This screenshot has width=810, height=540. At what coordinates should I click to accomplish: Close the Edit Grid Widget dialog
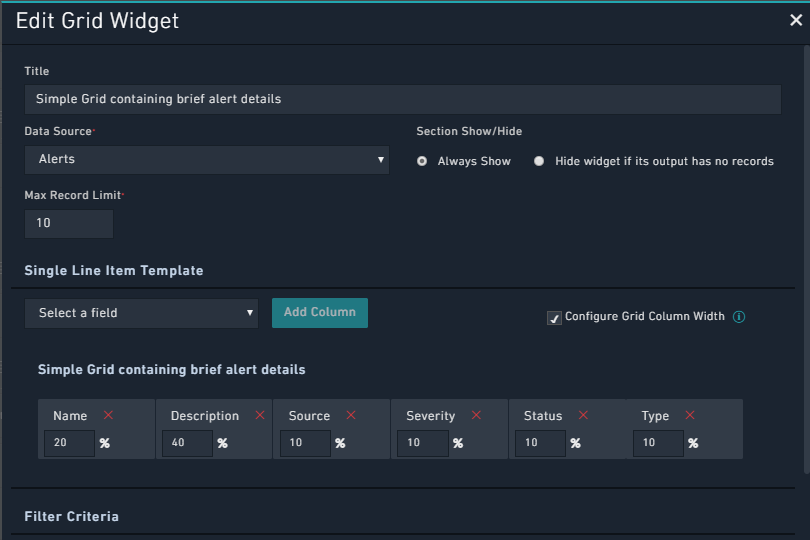[796, 20]
